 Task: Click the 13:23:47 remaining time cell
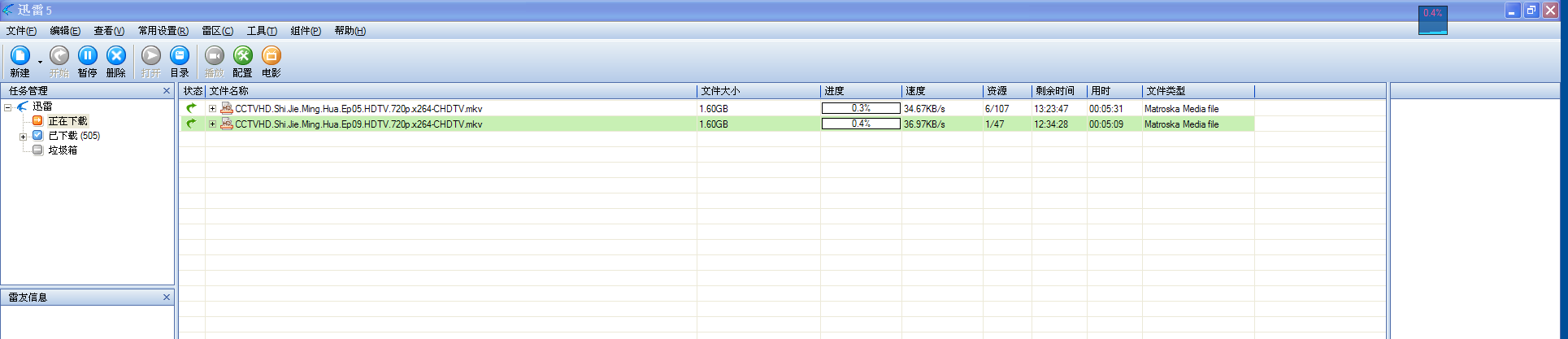(x=1051, y=109)
